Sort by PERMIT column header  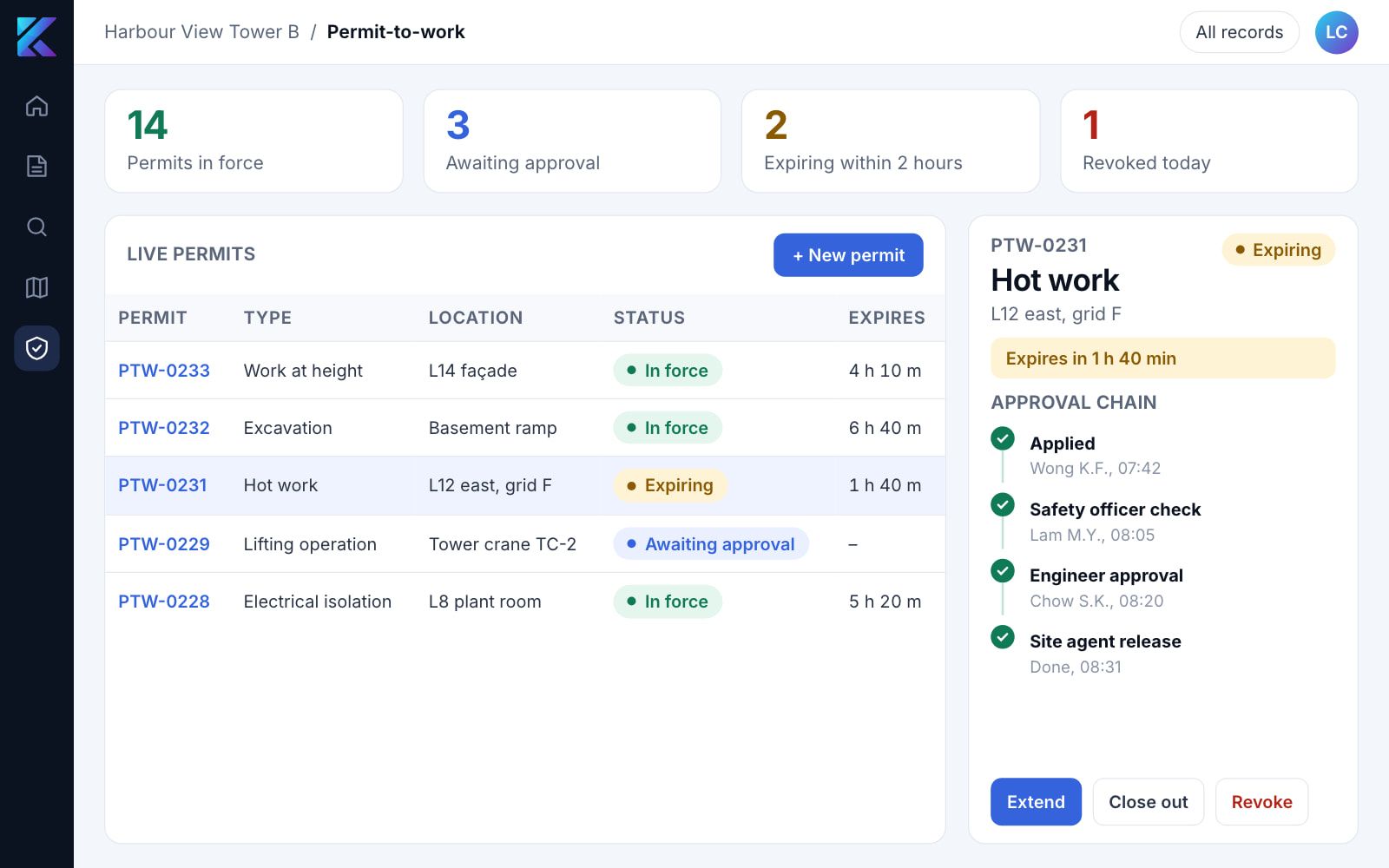tap(153, 318)
